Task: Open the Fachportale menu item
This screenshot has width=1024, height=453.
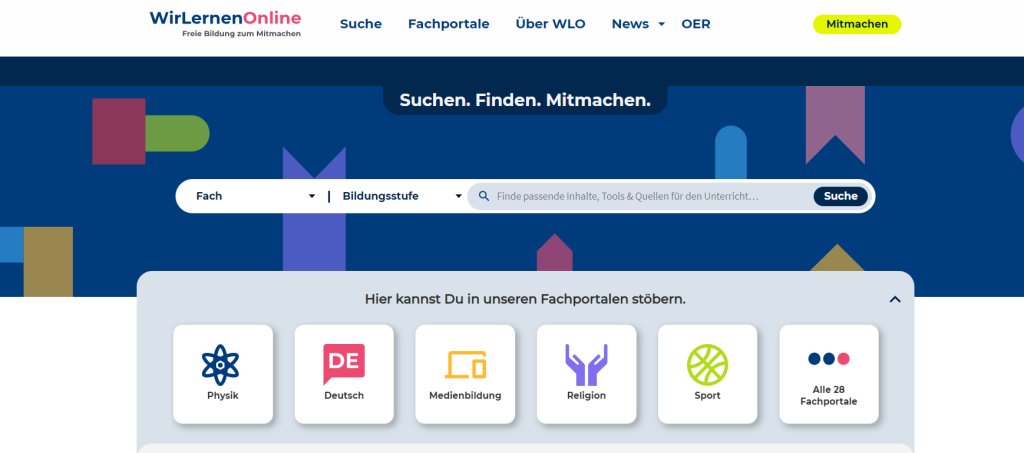Action: point(448,24)
